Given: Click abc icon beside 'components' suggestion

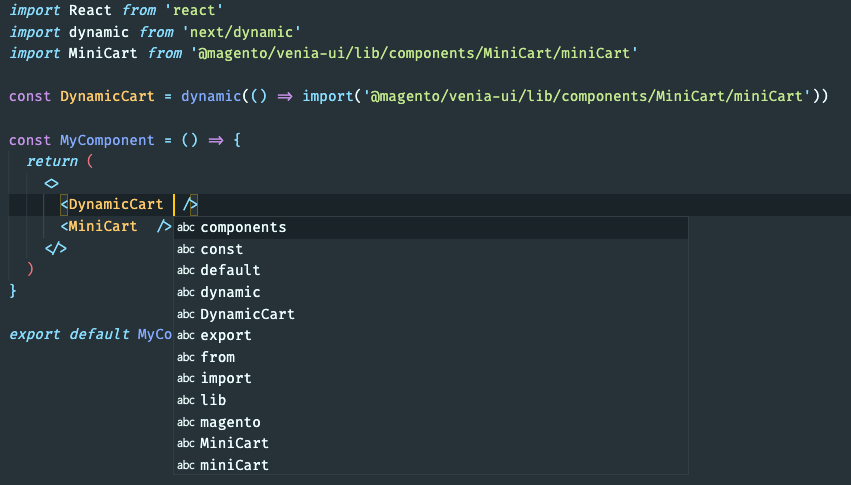Looking at the screenshot, I should coord(186,227).
